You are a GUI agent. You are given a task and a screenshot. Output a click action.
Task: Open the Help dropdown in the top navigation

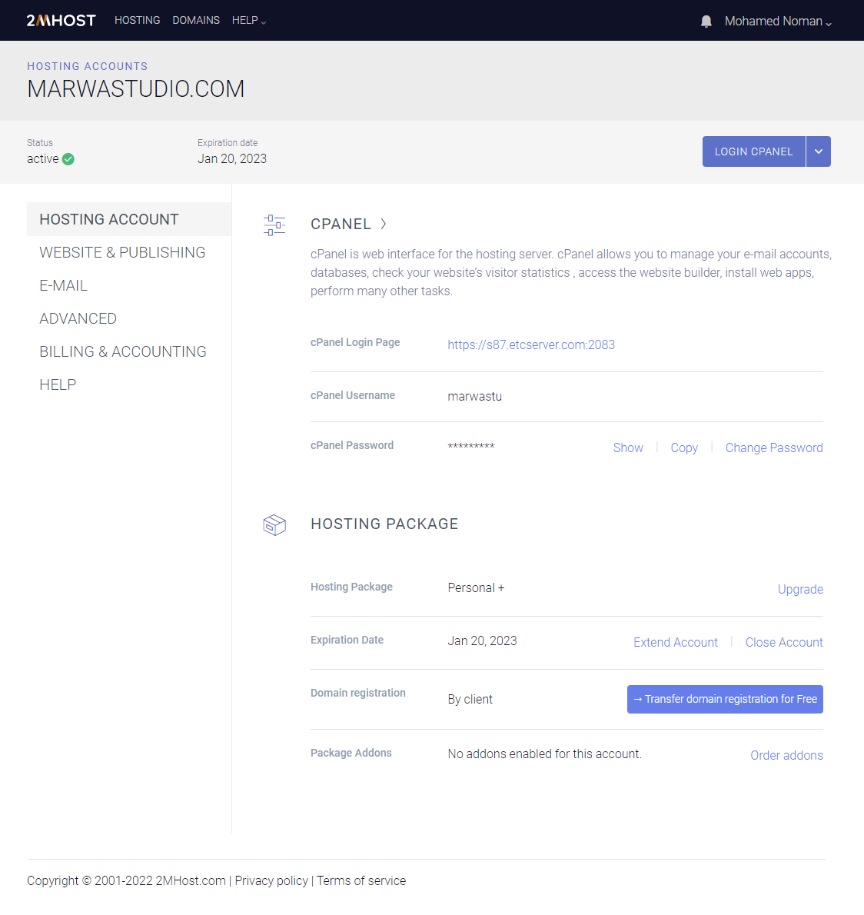pos(249,20)
